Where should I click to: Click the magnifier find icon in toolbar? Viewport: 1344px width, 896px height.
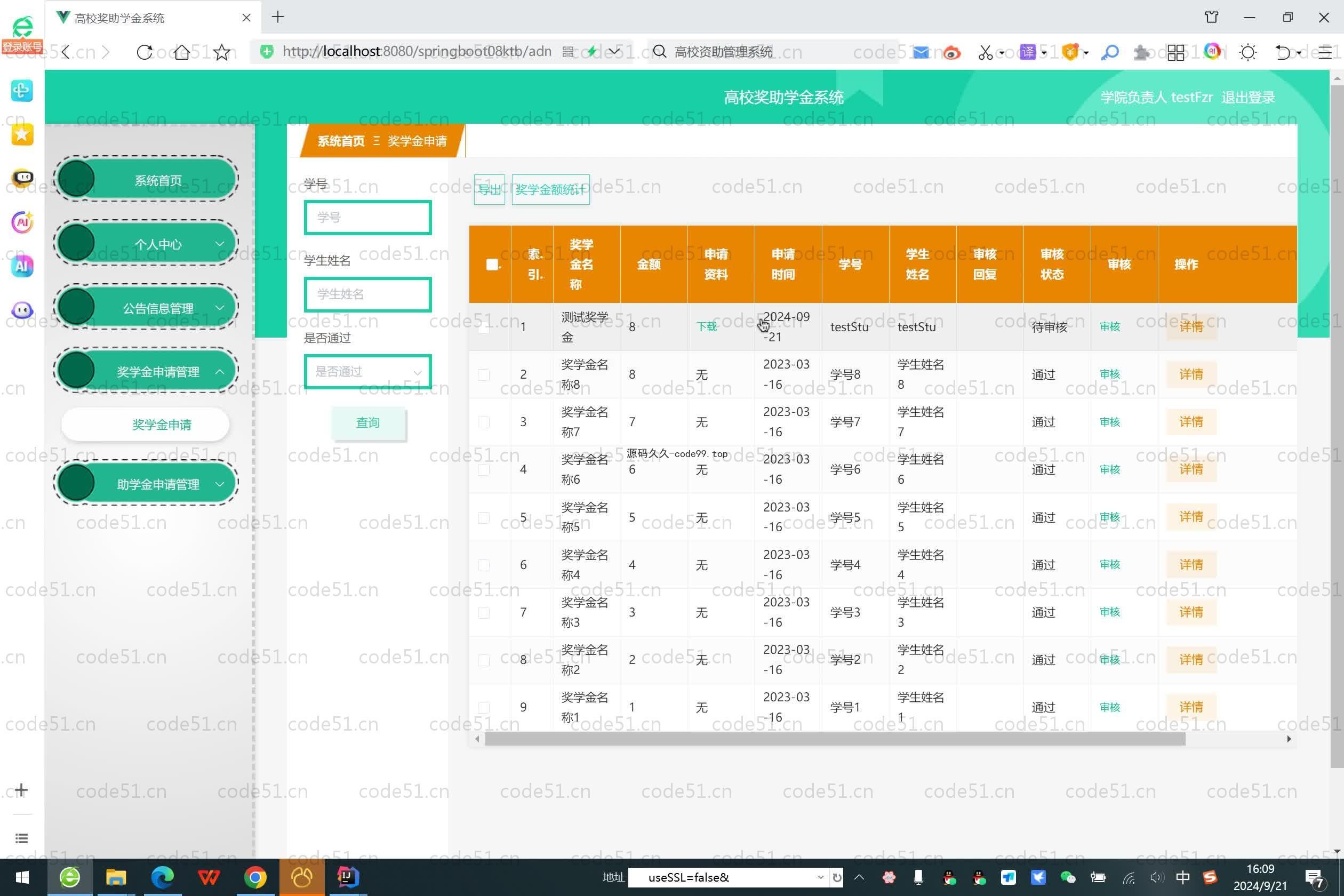[x=1110, y=52]
